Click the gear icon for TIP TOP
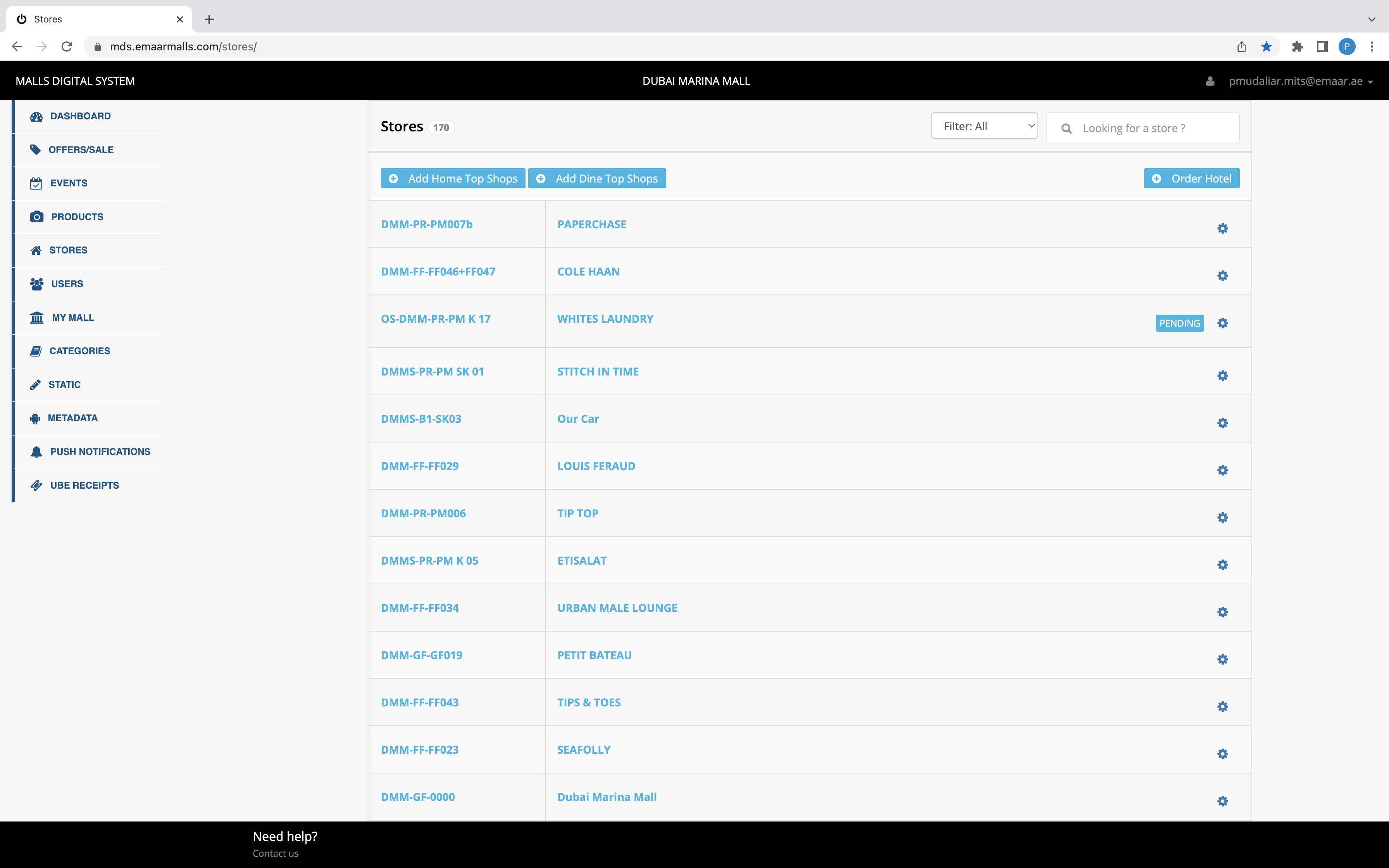 pyautogui.click(x=1223, y=517)
